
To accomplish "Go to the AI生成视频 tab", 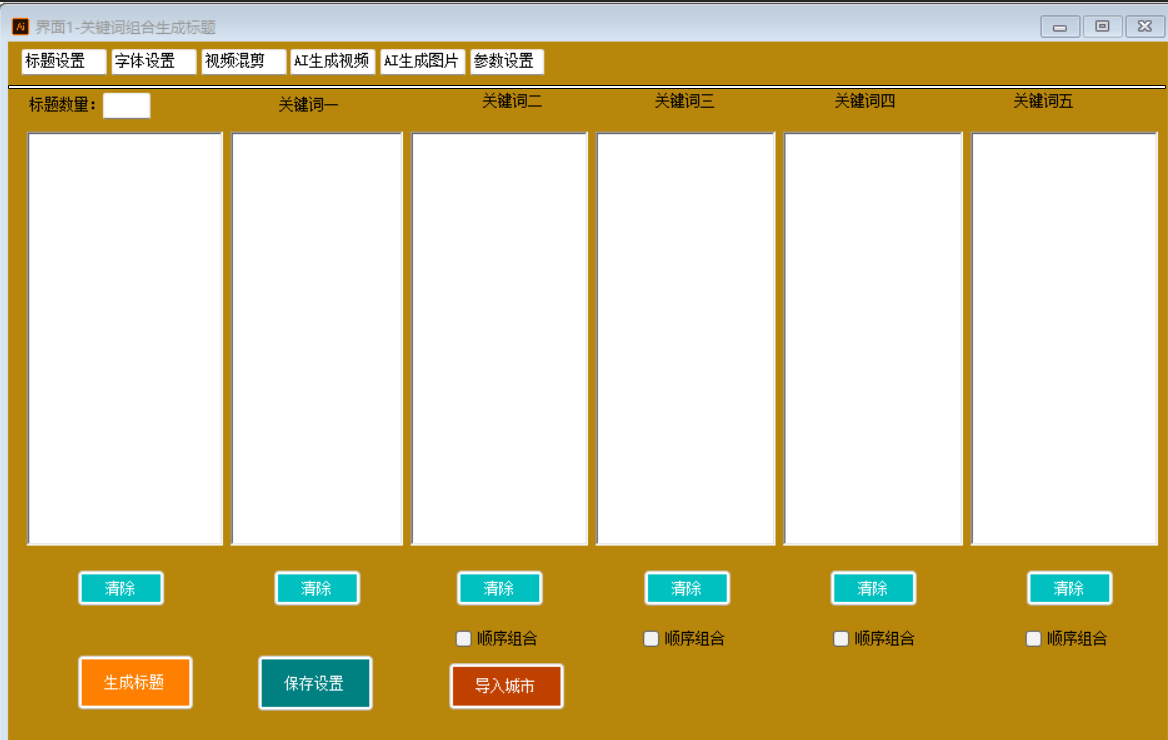I will (x=332, y=61).
